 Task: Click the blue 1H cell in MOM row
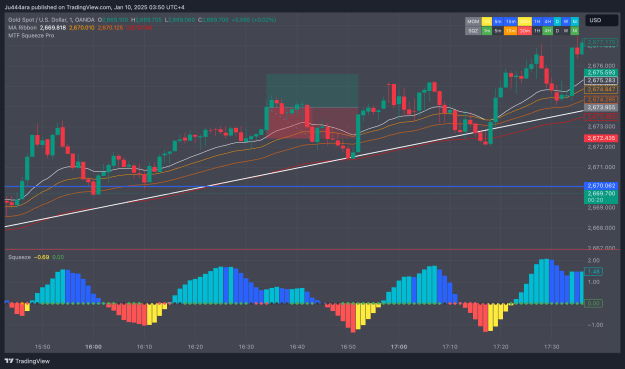[537, 22]
